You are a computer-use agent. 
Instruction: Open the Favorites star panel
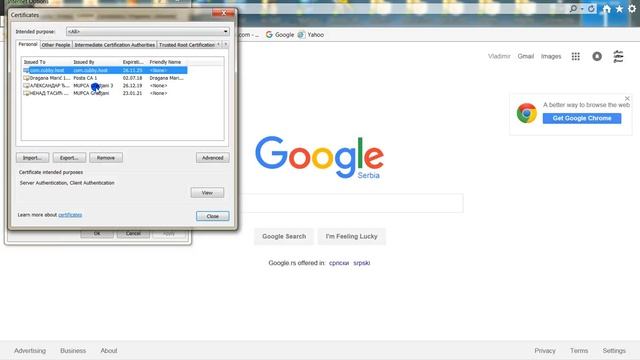pyautogui.click(x=619, y=9)
